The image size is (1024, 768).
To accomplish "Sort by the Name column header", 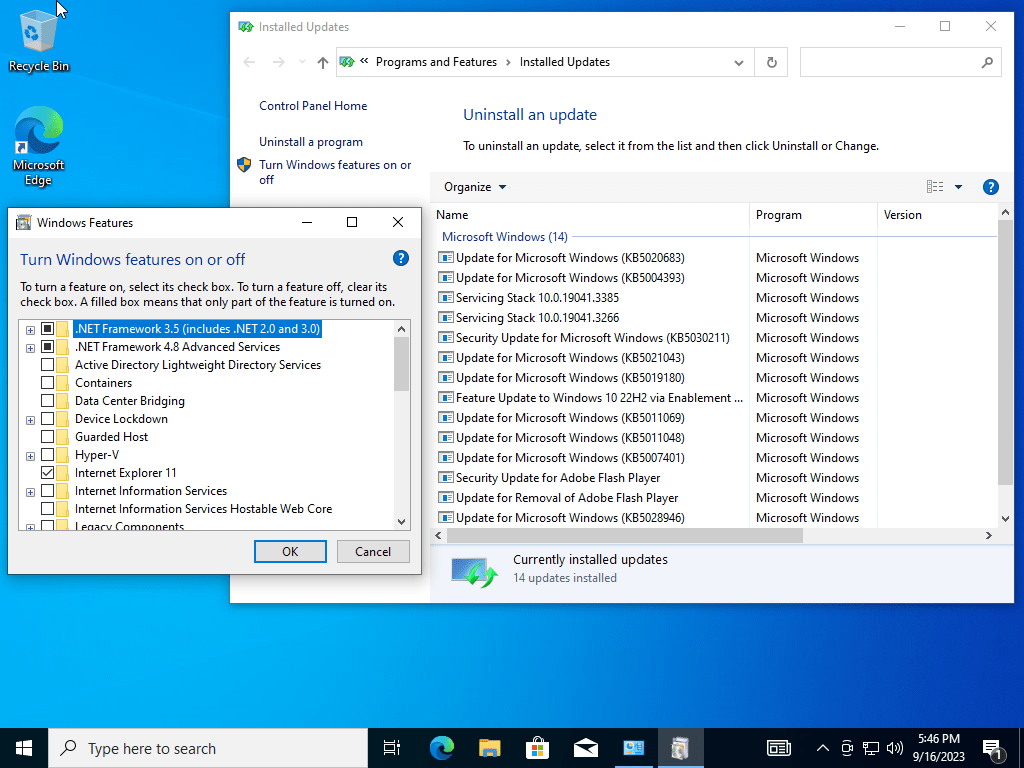I will tap(590, 215).
